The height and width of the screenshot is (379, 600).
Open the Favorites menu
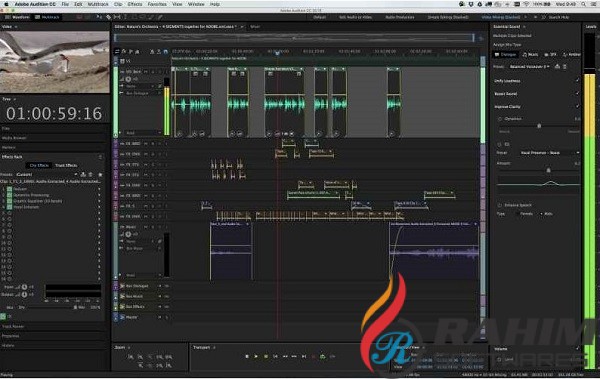point(157,4)
